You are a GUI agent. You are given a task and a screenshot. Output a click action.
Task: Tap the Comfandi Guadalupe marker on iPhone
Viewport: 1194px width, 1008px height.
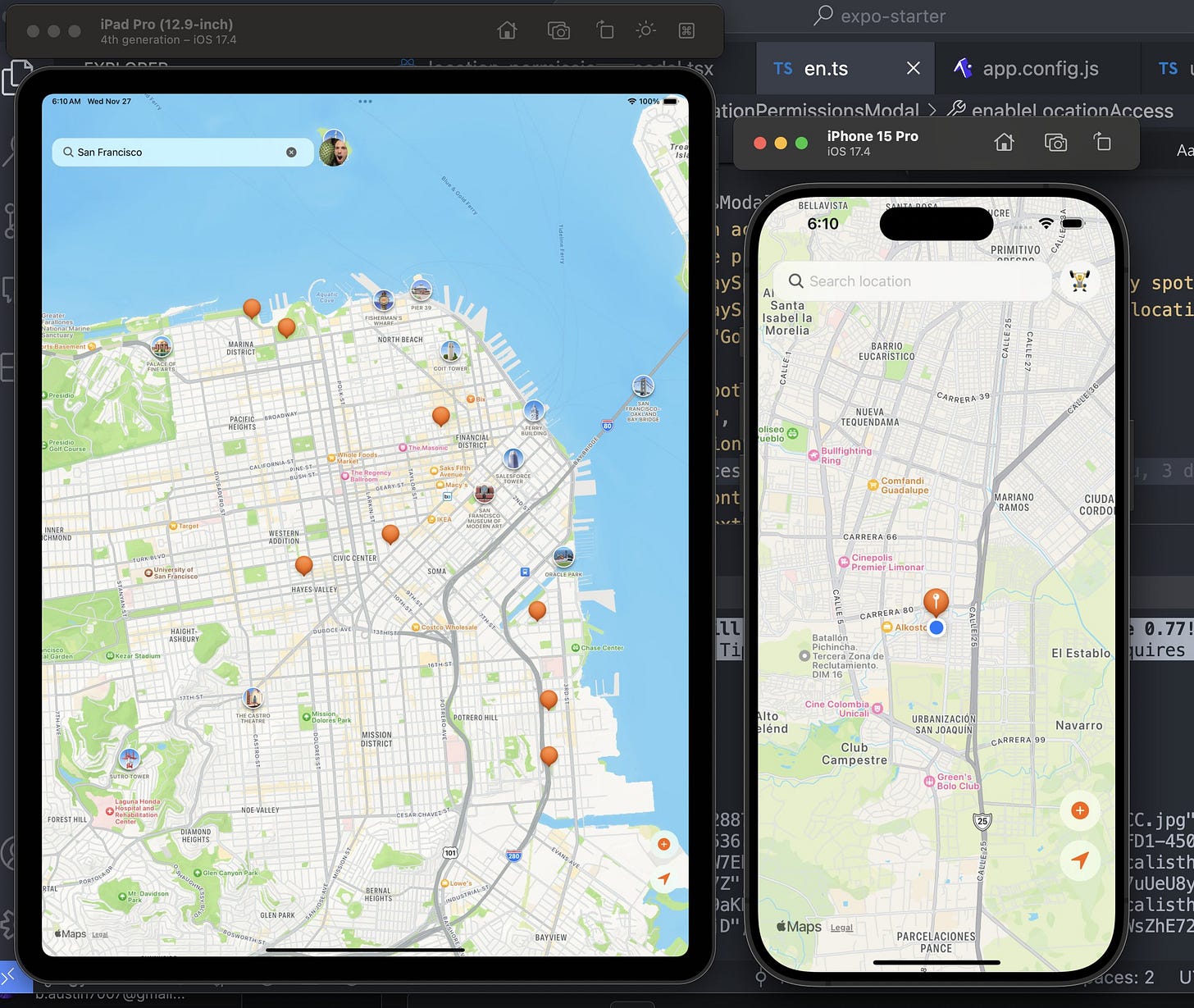click(x=873, y=485)
